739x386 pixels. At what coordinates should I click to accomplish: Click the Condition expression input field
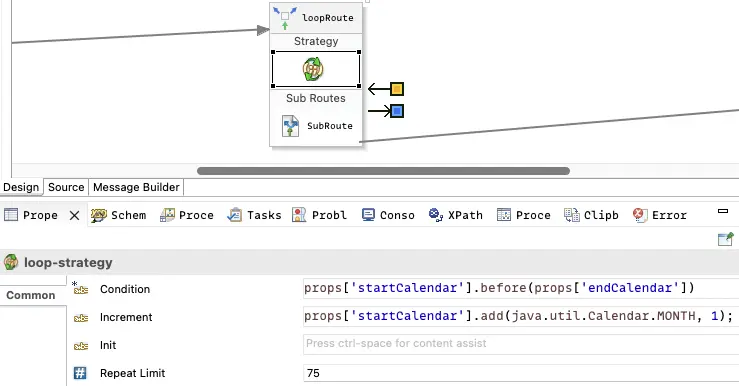coord(521,288)
